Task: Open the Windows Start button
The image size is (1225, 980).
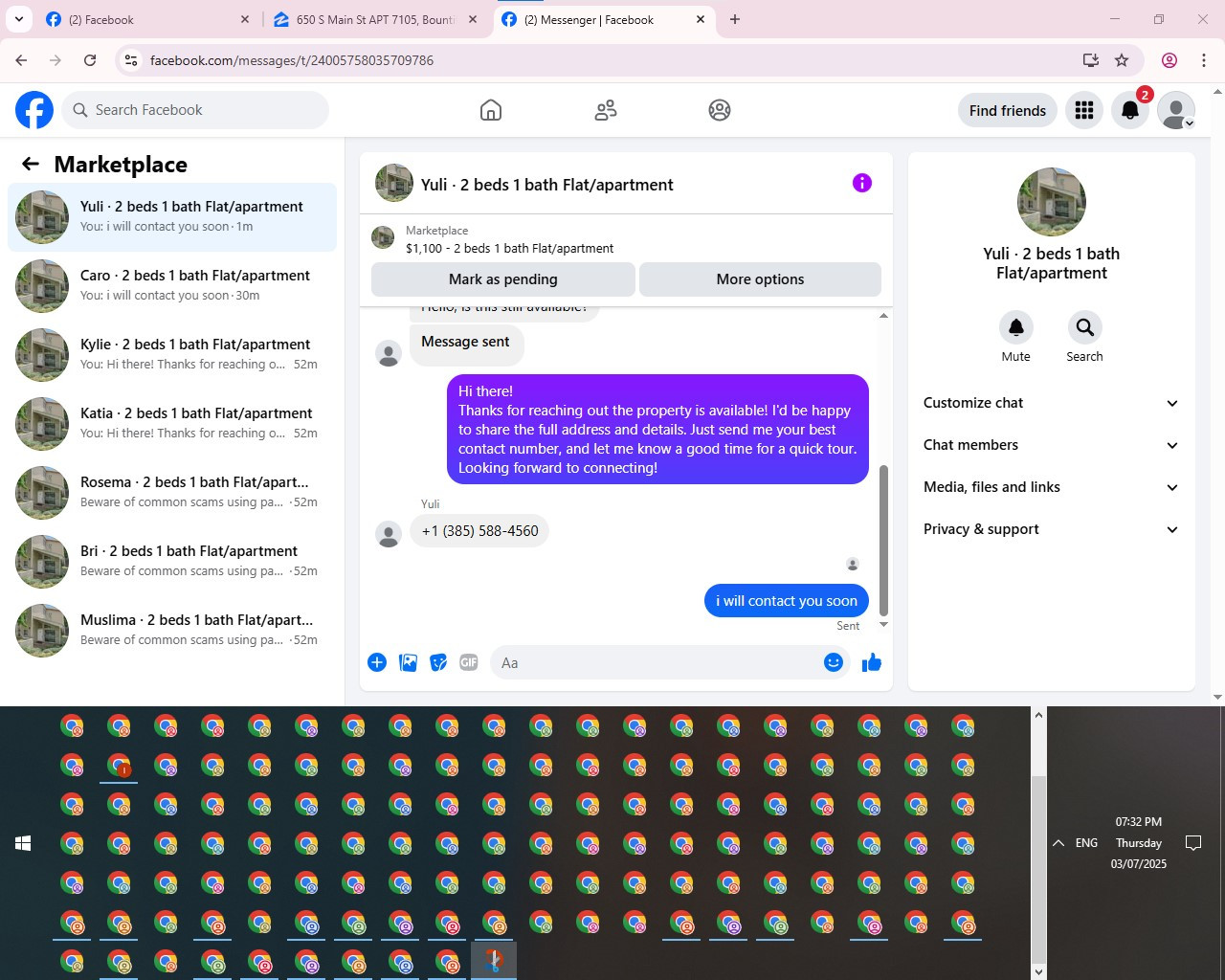Action: 23,843
